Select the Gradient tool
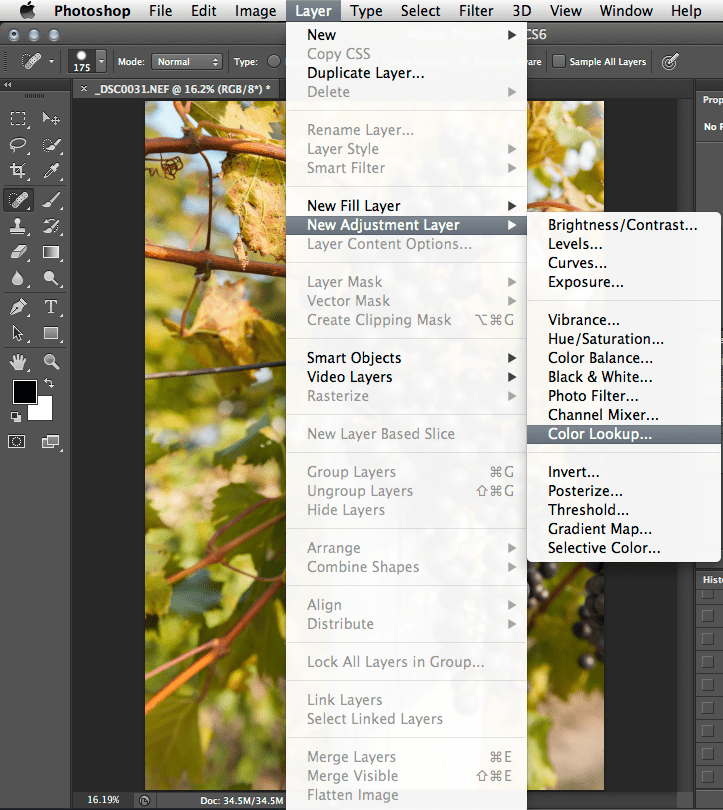Image resolution: width=723 pixels, height=810 pixels. 51,252
